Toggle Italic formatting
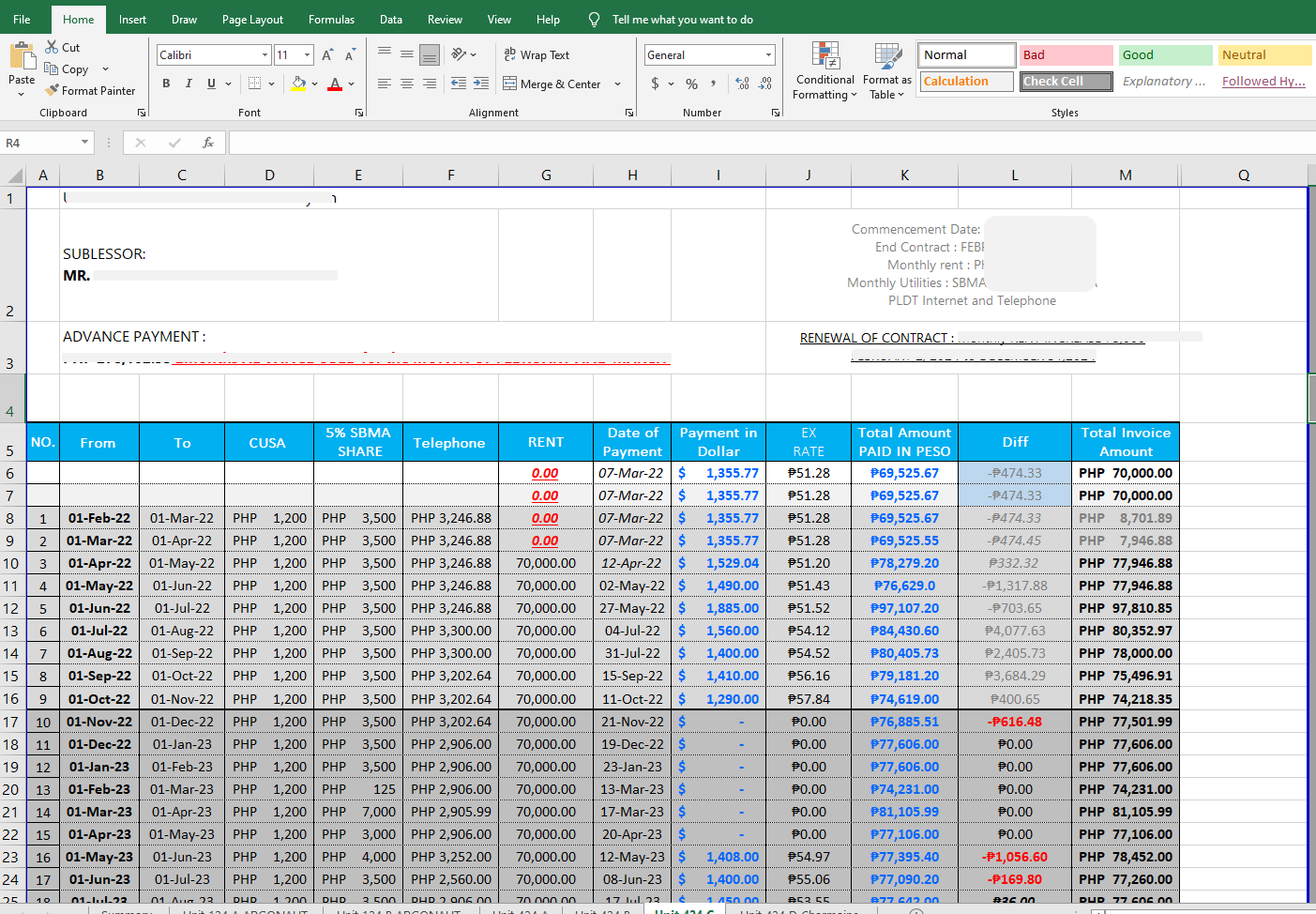This screenshot has width=1316, height=914. point(189,84)
